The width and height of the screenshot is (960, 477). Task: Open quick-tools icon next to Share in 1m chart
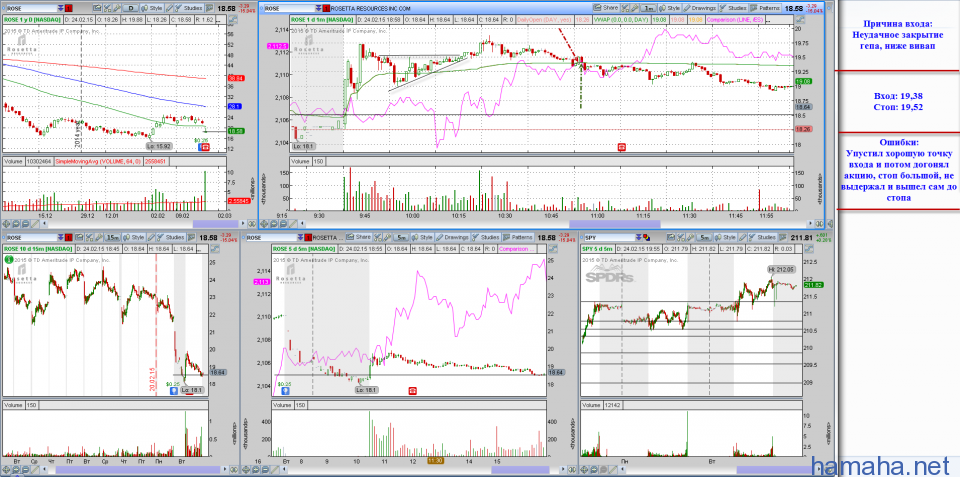click(x=625, y=8)
